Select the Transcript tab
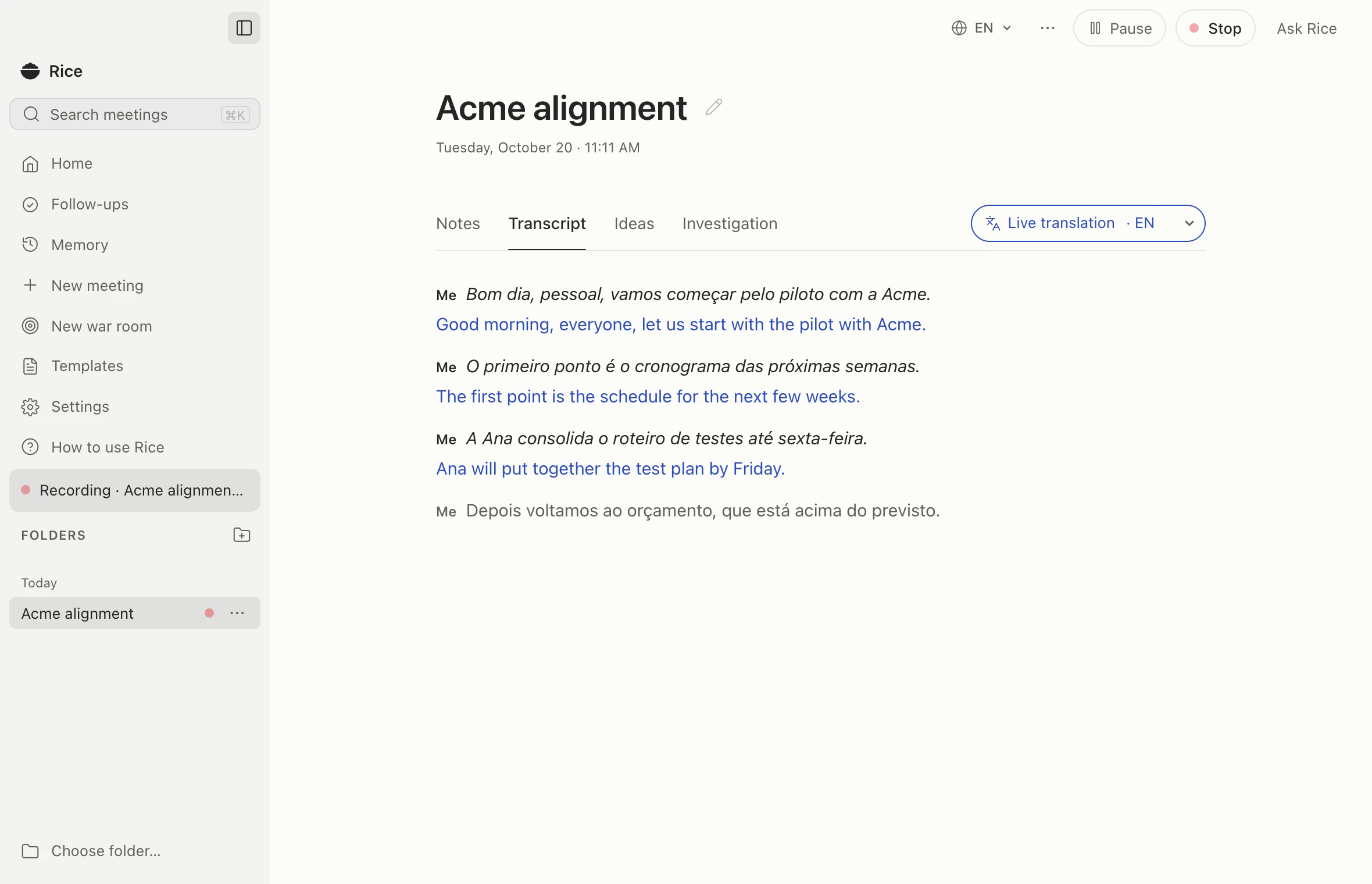This screenshot has width=1372, height=884. pos(547,224)
